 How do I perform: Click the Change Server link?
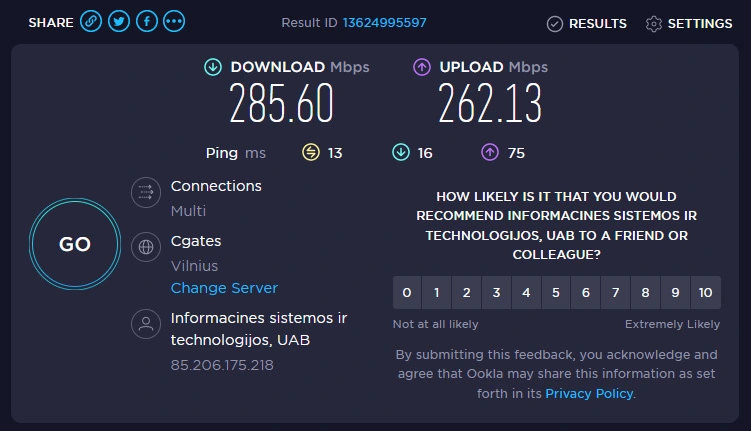point(224,288)
